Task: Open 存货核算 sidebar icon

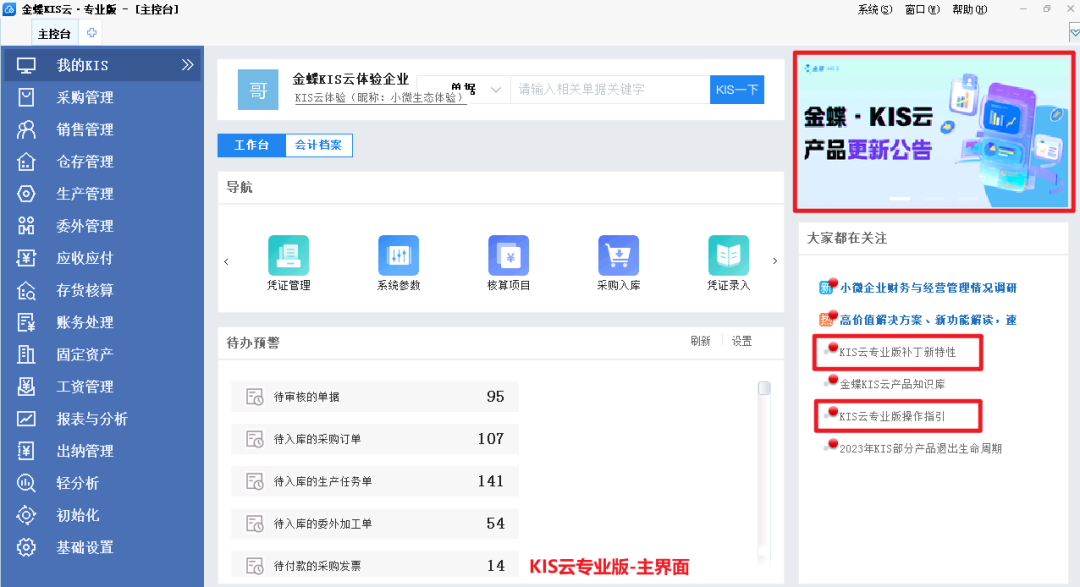Action: tap(26, 290)
